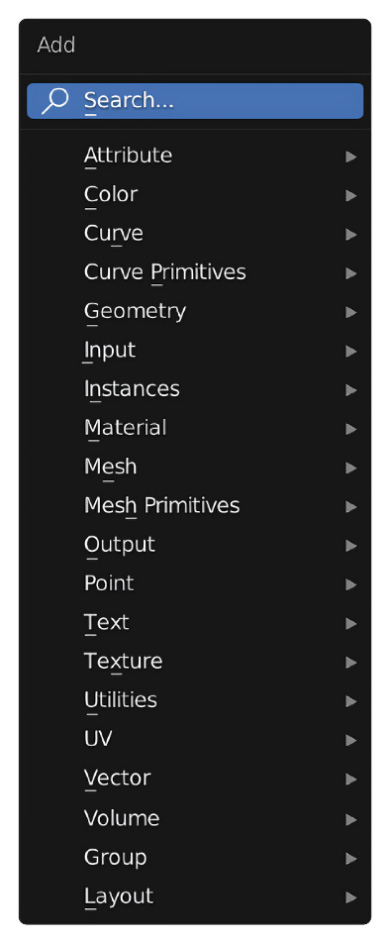Click the magnifying glass search icon
Image resolution: width=390 pixels, height=939 pixels.
point(55,101)
